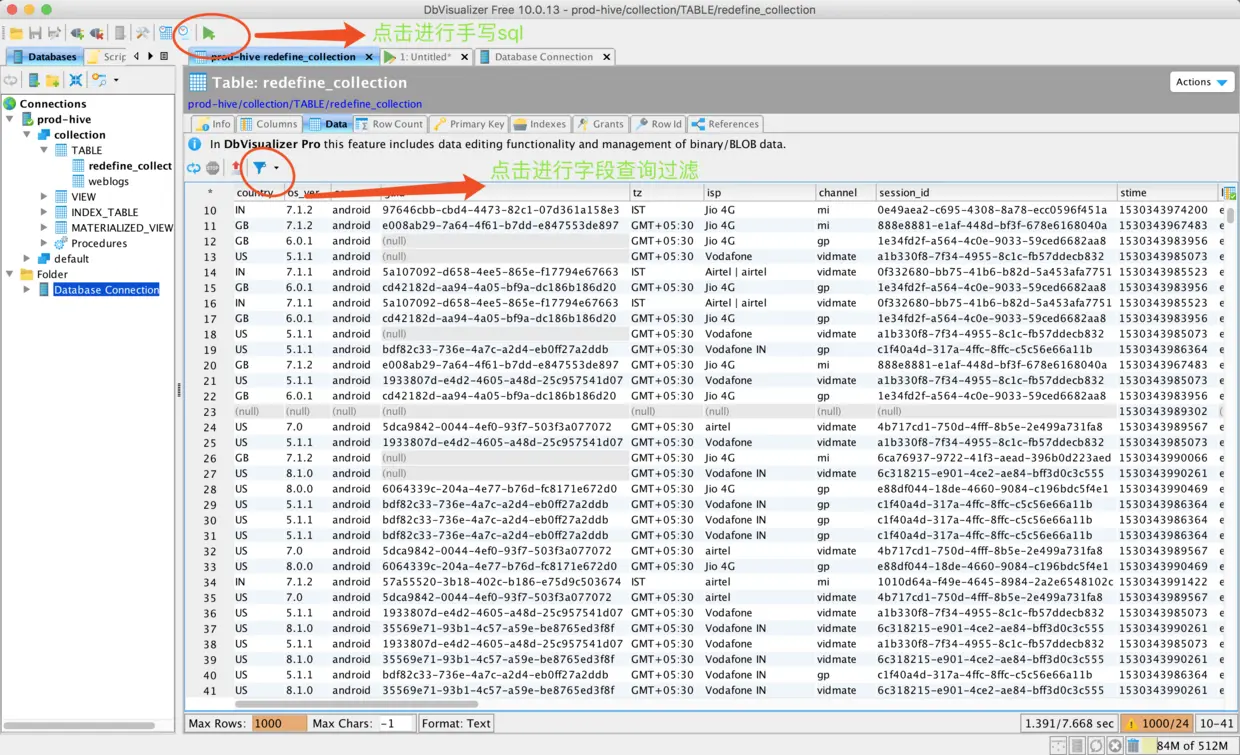Click the blue collapse arrows icon in tree toolbar
Image resolution: width=1240 pixels, height=755 pixels.
pos(76,80)
